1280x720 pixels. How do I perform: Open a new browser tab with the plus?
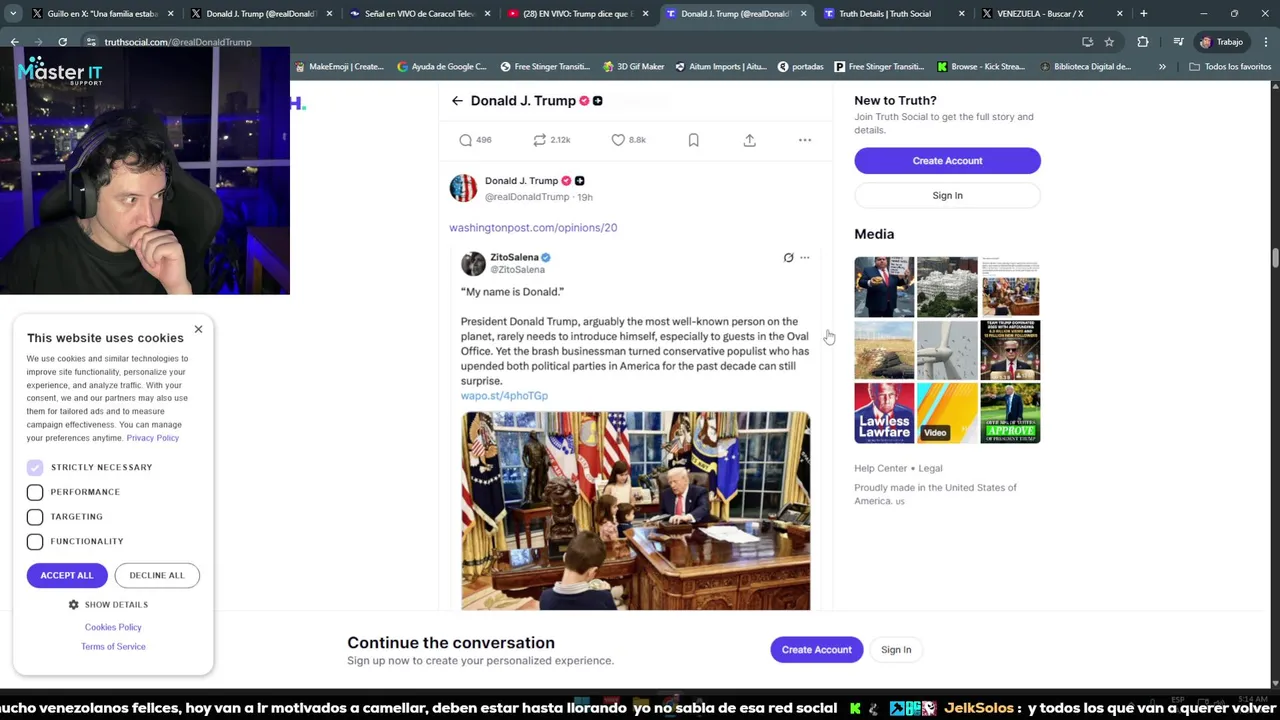pyautogui.click(x=1143, y=14)
